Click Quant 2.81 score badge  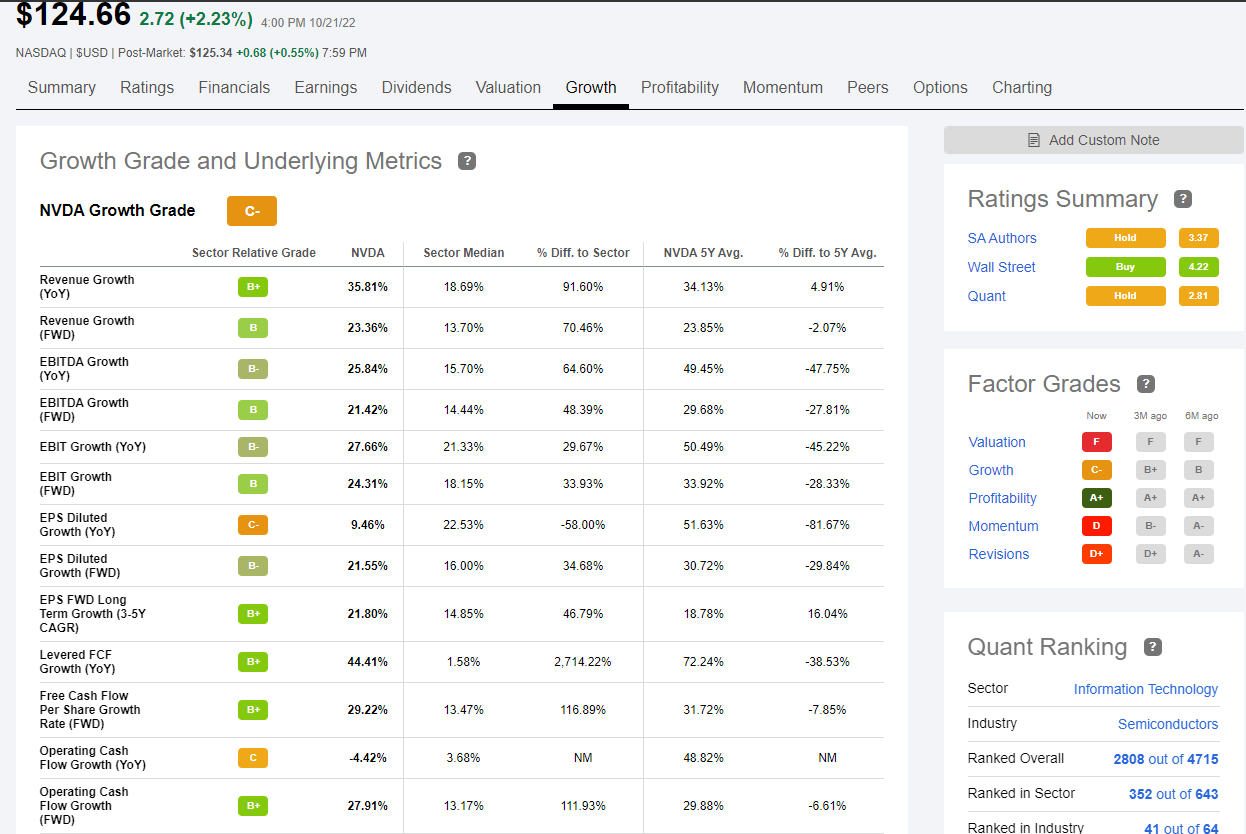pyautogui.click(x=1199, y=296)
